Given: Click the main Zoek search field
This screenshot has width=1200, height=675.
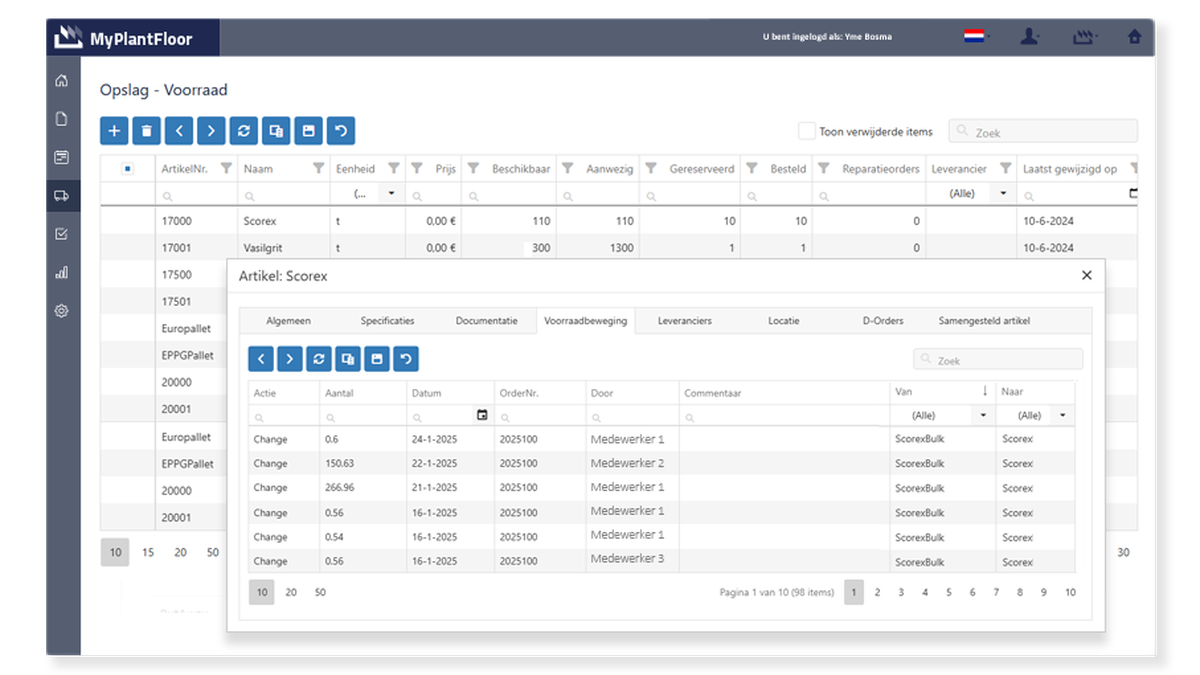Looking at the screenshot, I should [1043, 131].
